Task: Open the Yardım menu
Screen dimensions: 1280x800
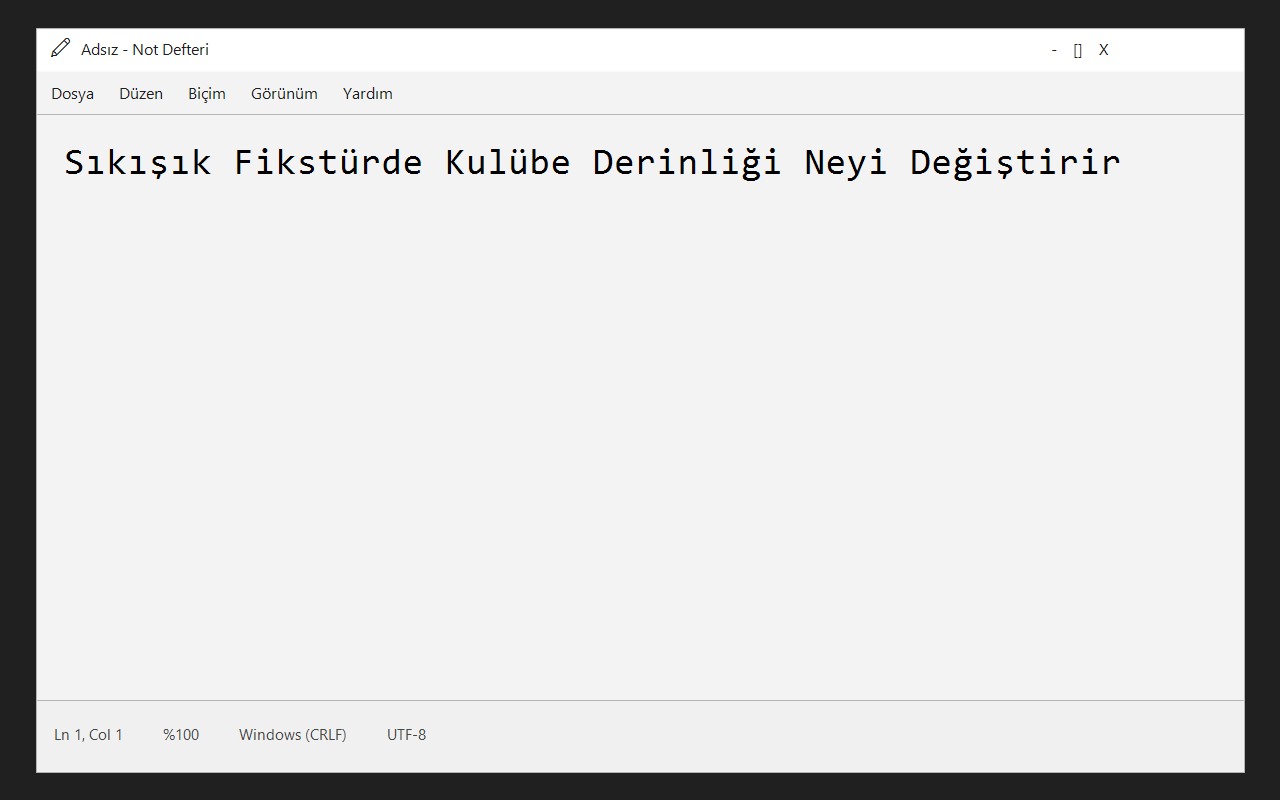Action: [368, 94]
